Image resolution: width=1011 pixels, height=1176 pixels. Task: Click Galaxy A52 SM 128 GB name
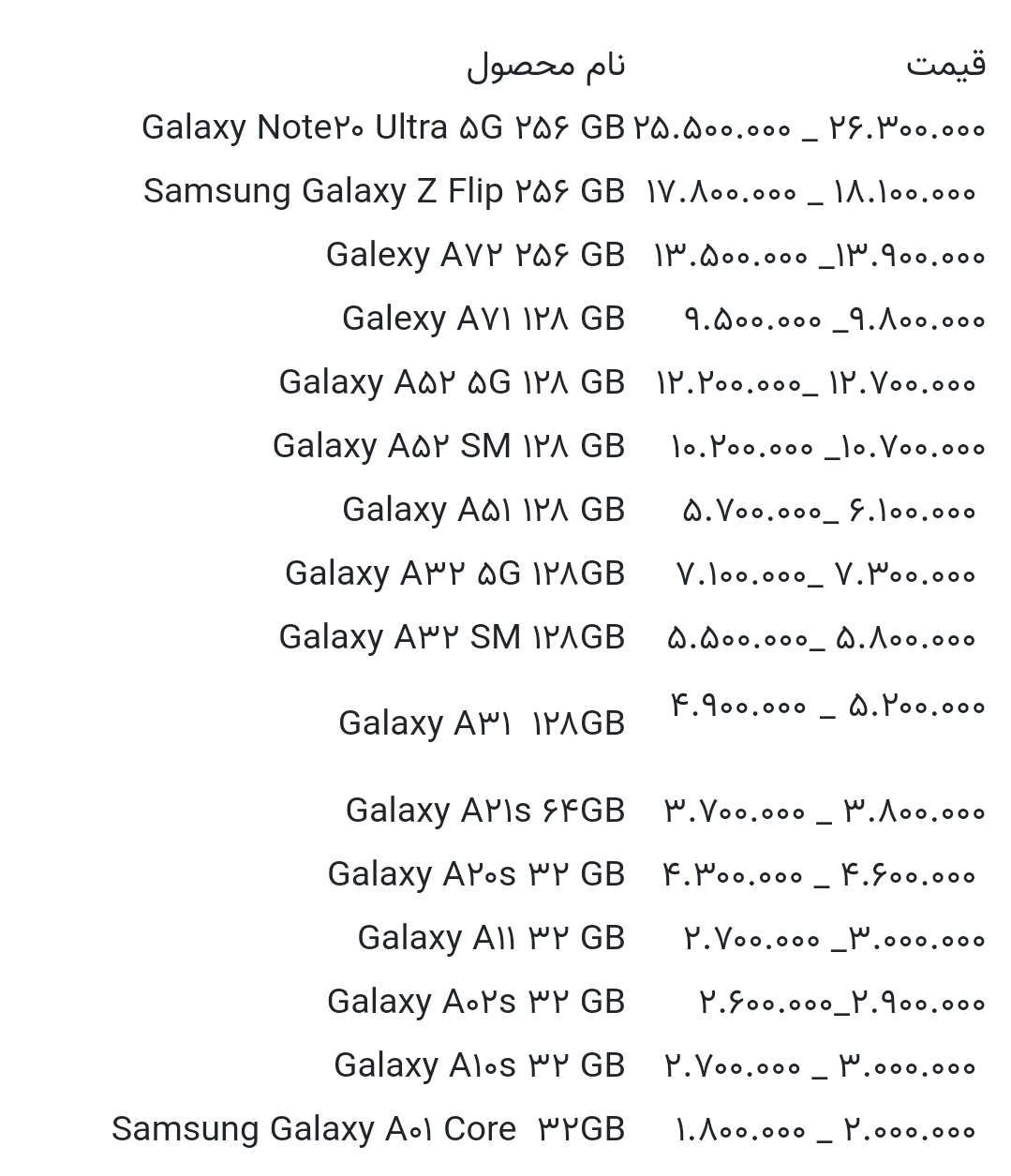(x=448, y=447)
